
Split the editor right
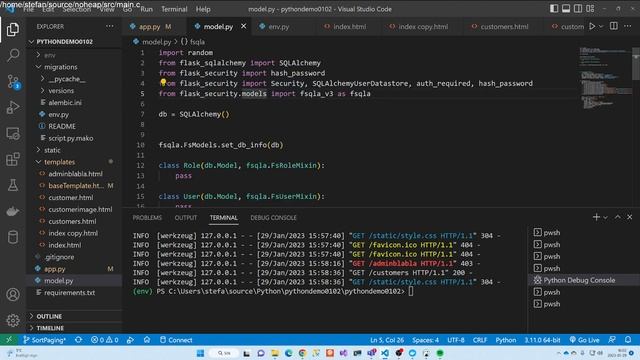coord(613,26)
